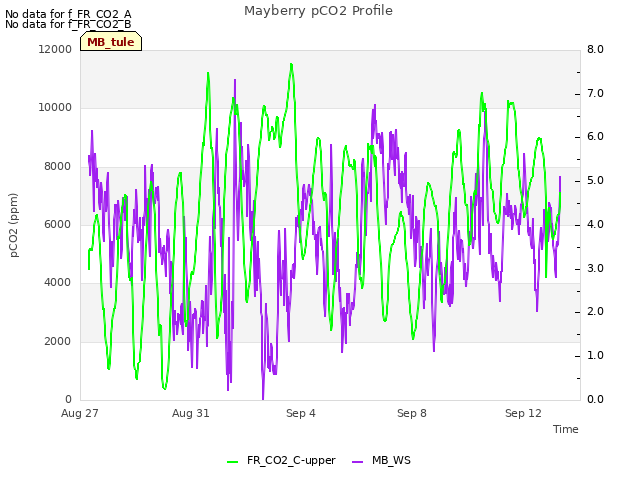Click the Aug 31 x-axis tick label
The height and width of the screenshot is (480, 640).
191,413
